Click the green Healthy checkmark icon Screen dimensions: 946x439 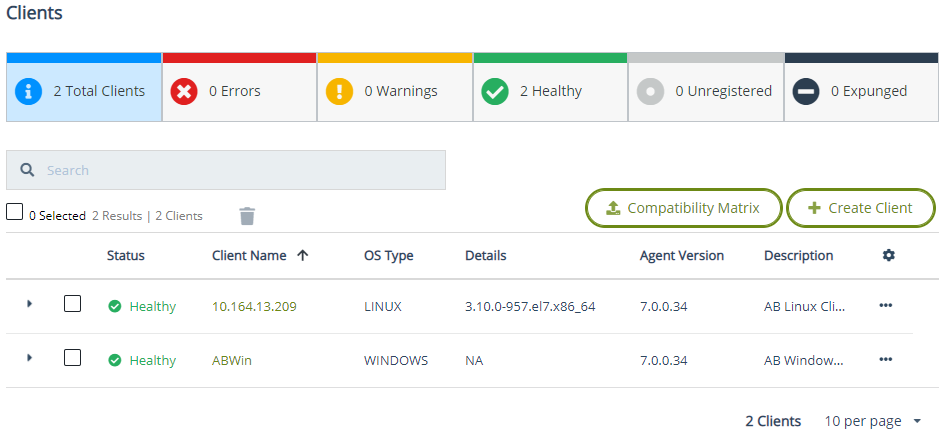(x=495, y=91)
